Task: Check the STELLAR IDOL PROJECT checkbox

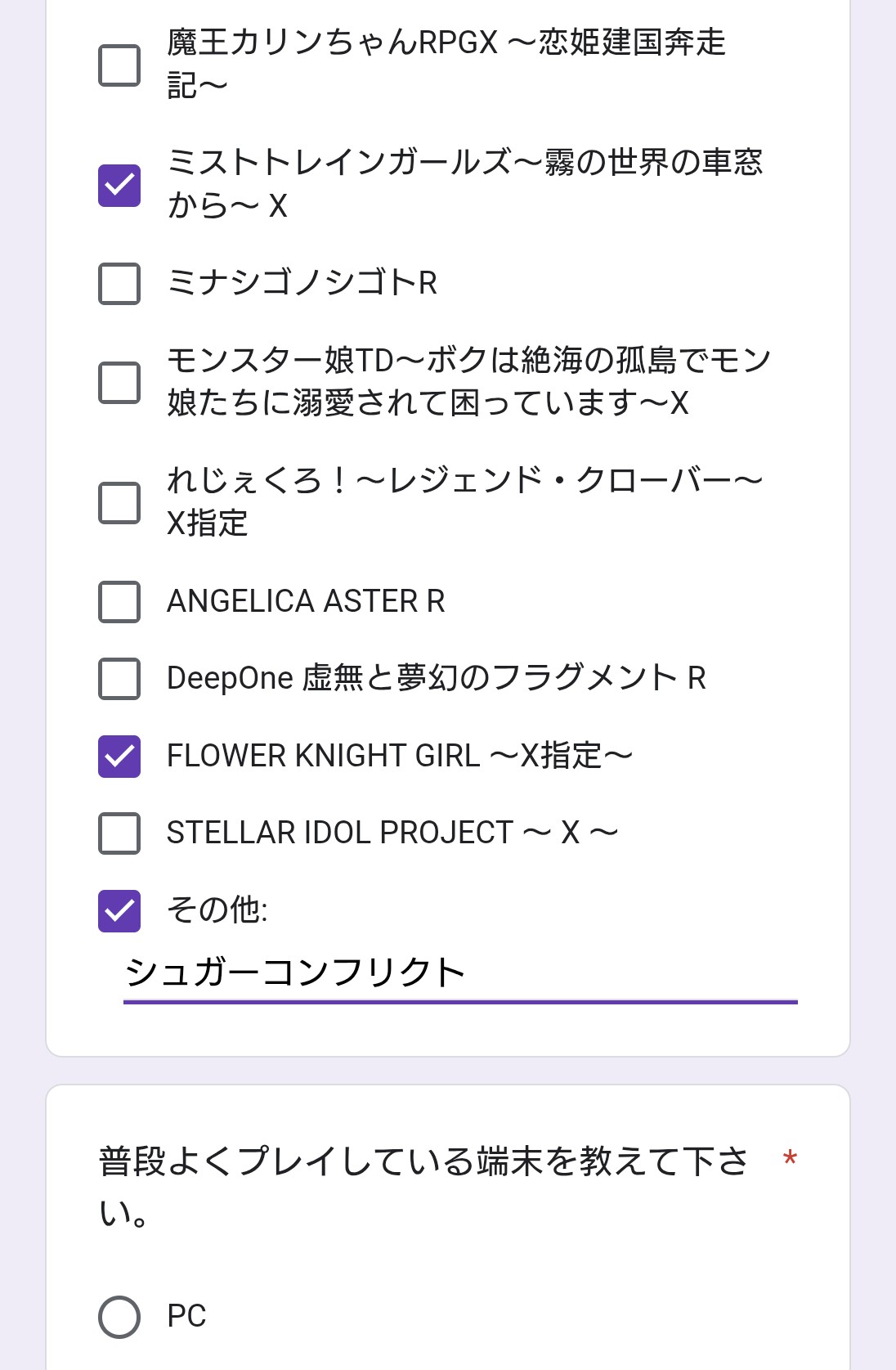Action: pos(119,833)
